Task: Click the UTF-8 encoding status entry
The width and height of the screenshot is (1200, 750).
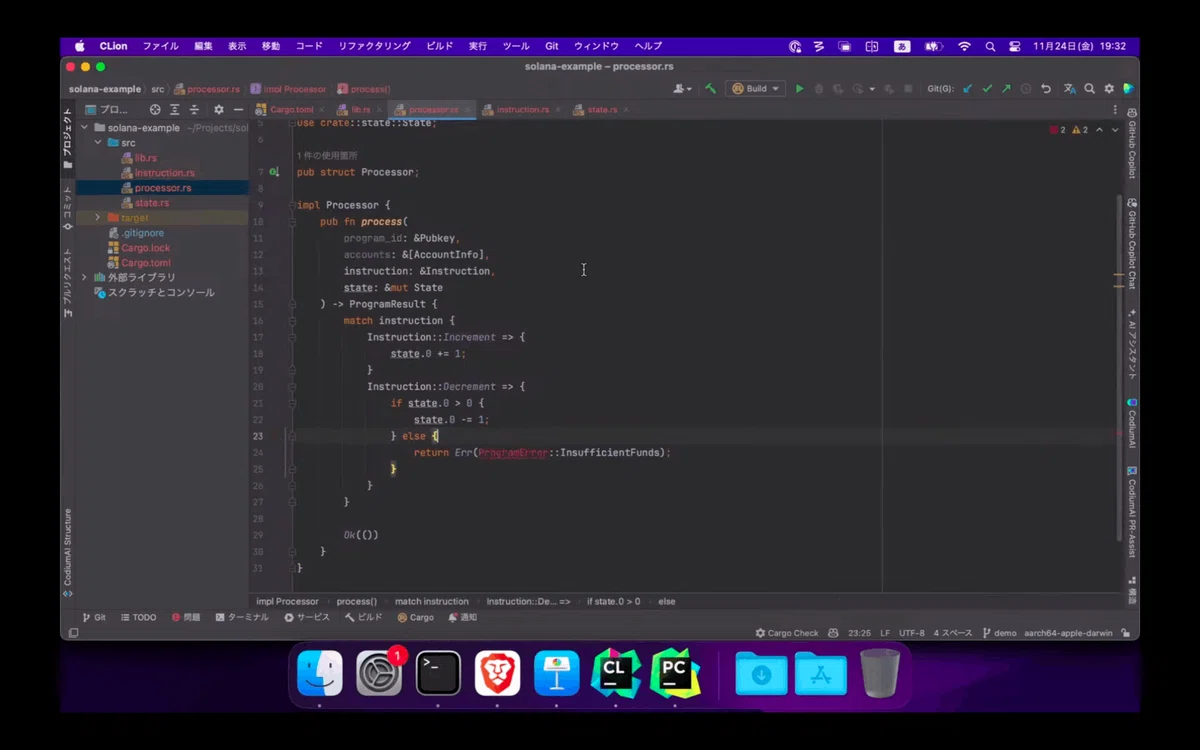Action: pos(911,633)
